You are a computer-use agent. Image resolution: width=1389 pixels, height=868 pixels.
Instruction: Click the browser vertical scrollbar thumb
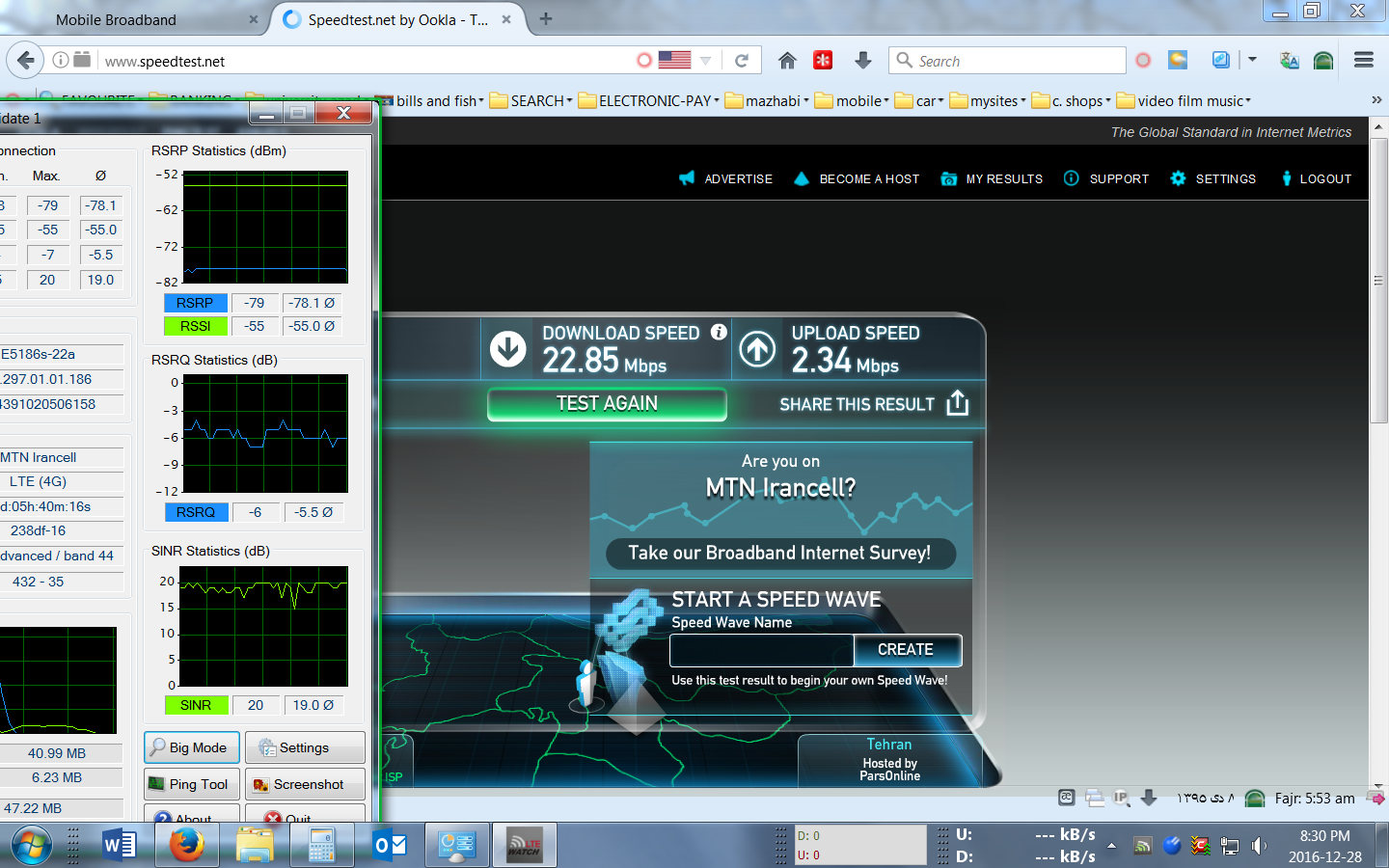(x=1378, y=280)
